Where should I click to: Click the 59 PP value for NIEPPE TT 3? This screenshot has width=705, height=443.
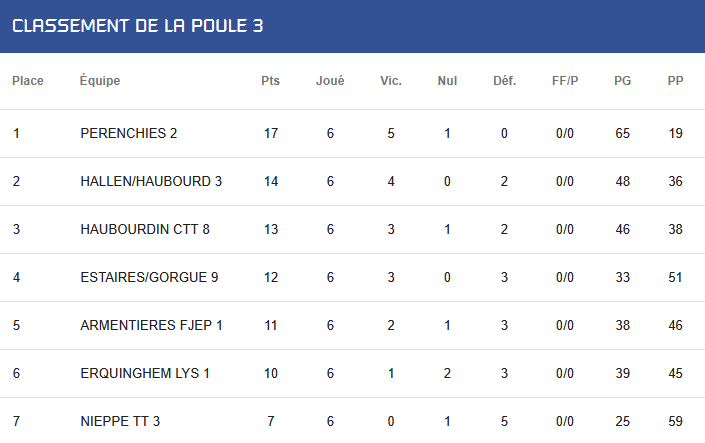click(675, 421)
